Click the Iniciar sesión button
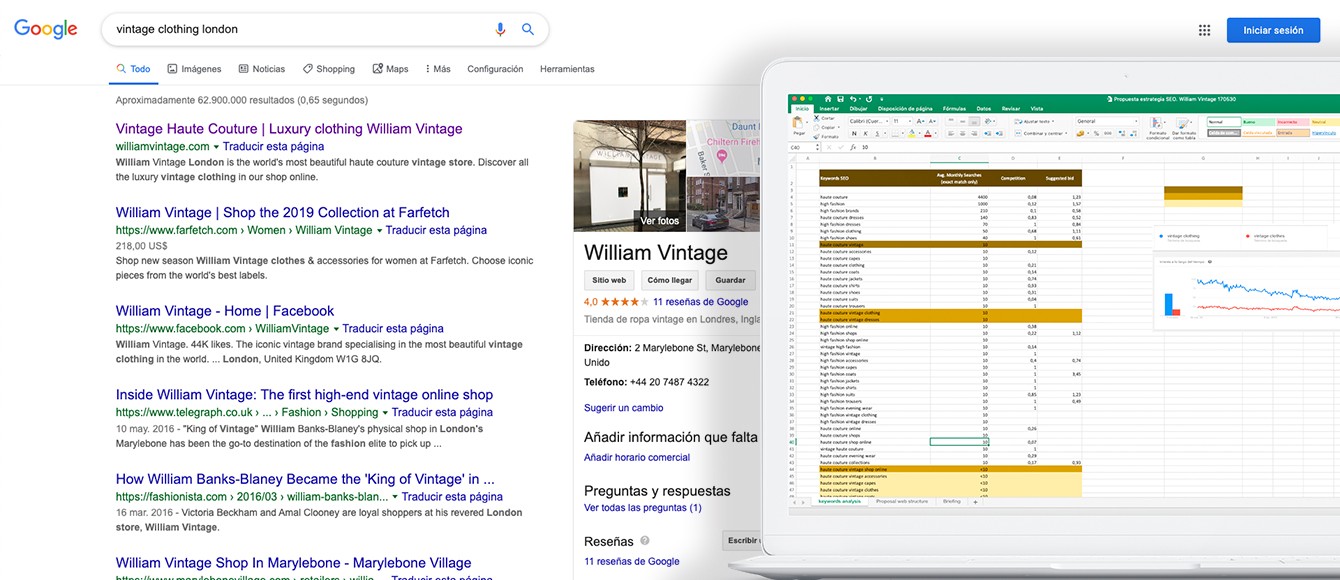Screen dimensions: 1340x580 1273,31
